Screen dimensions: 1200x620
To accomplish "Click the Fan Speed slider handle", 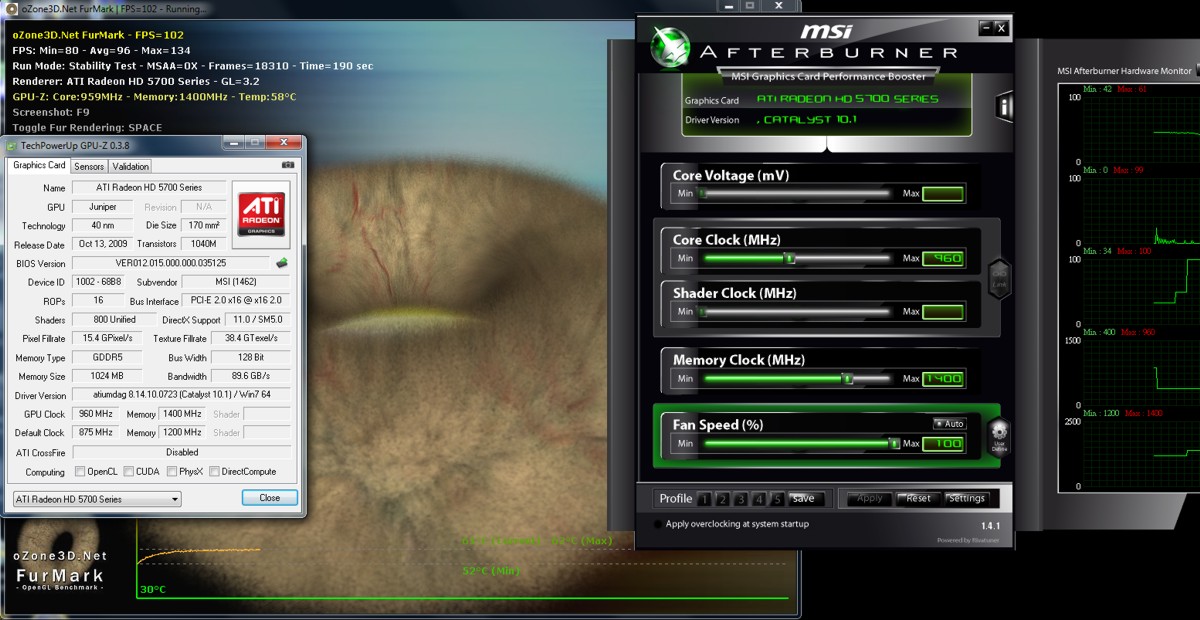I will point(895,444).
